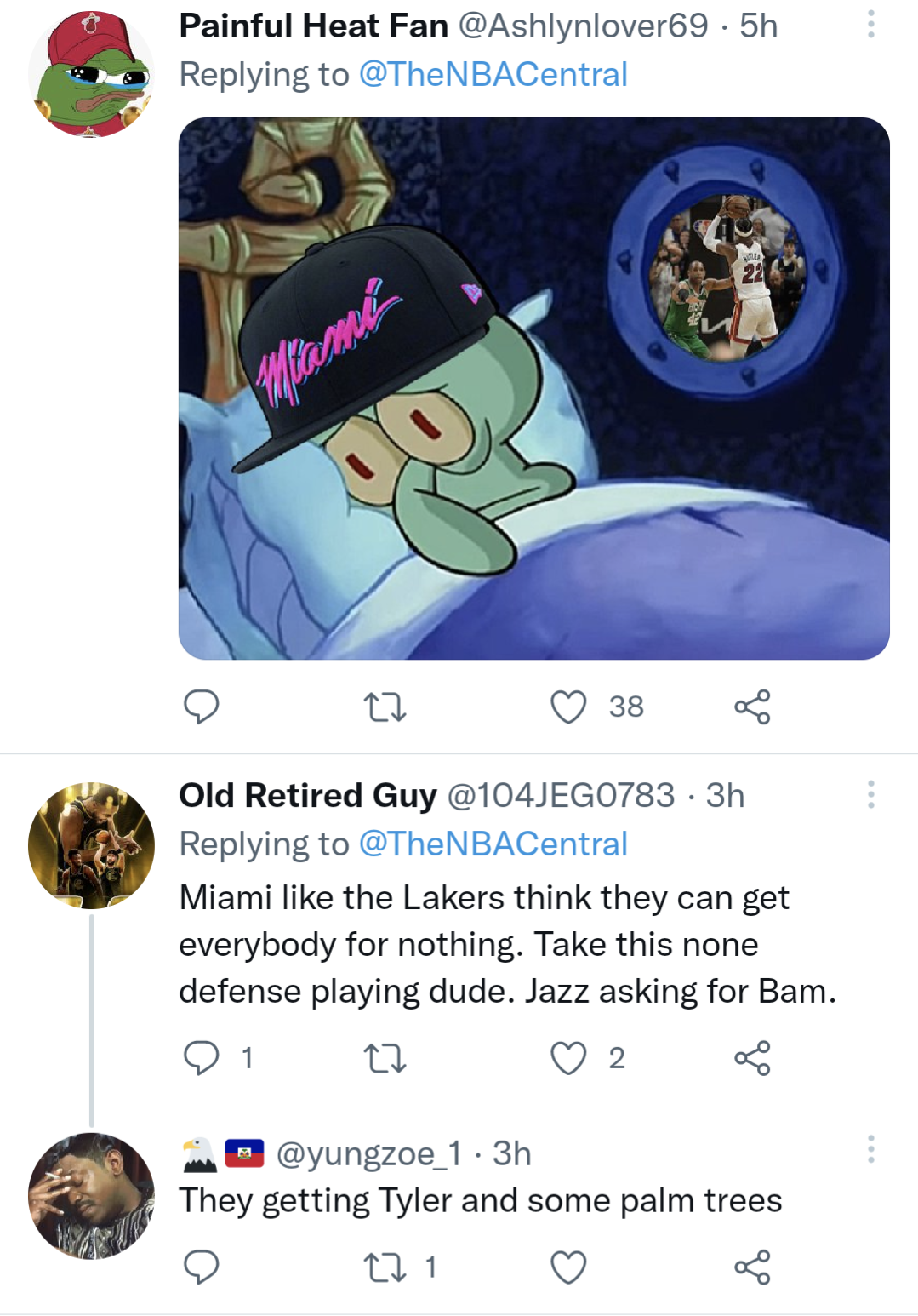Like @yungzoe_1's palm trees tweet
Viewport: 918px width, 1316px height.
568,1267
